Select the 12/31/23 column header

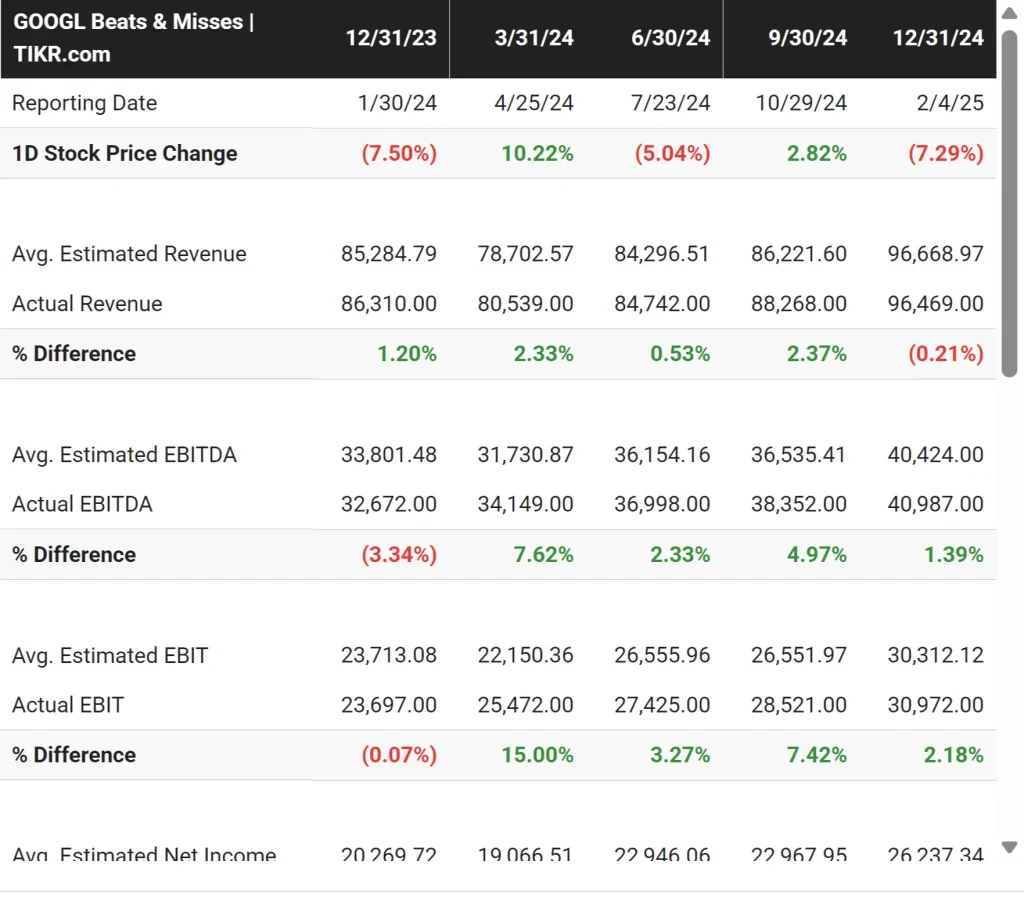(x=391, y=38)
